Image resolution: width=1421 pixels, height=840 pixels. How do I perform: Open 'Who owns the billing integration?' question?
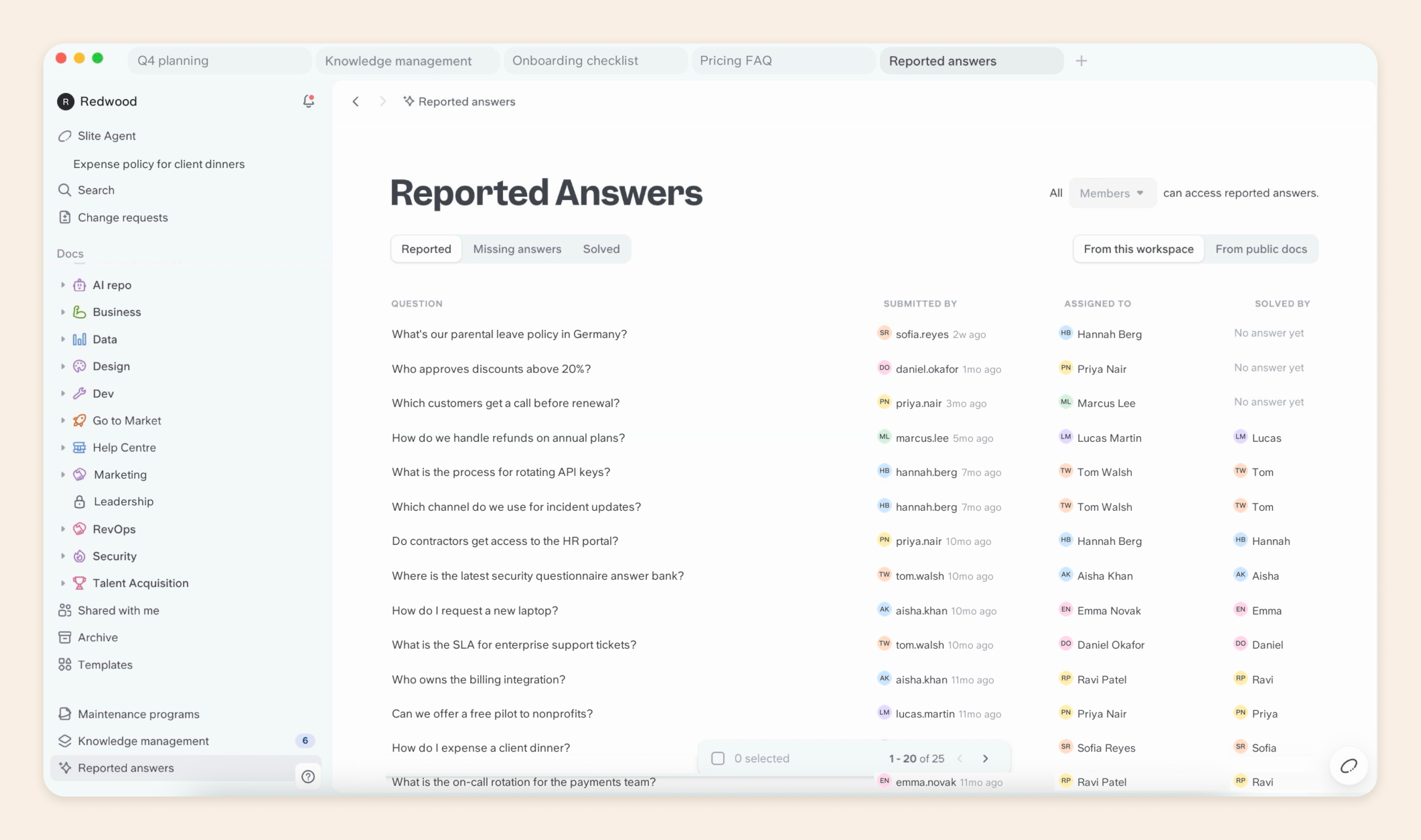[478, 679]
